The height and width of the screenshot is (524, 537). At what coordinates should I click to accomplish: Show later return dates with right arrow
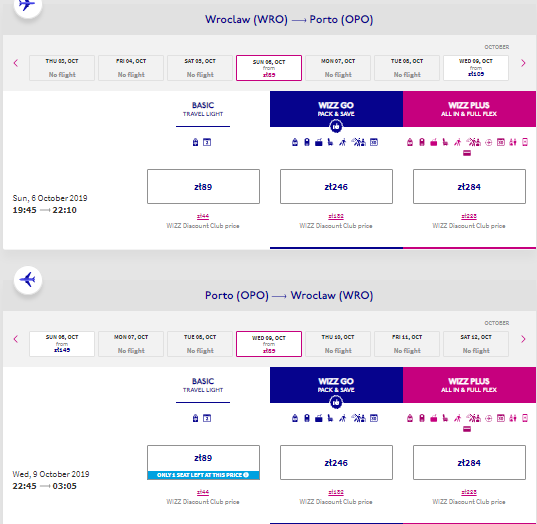coord(523,339)
